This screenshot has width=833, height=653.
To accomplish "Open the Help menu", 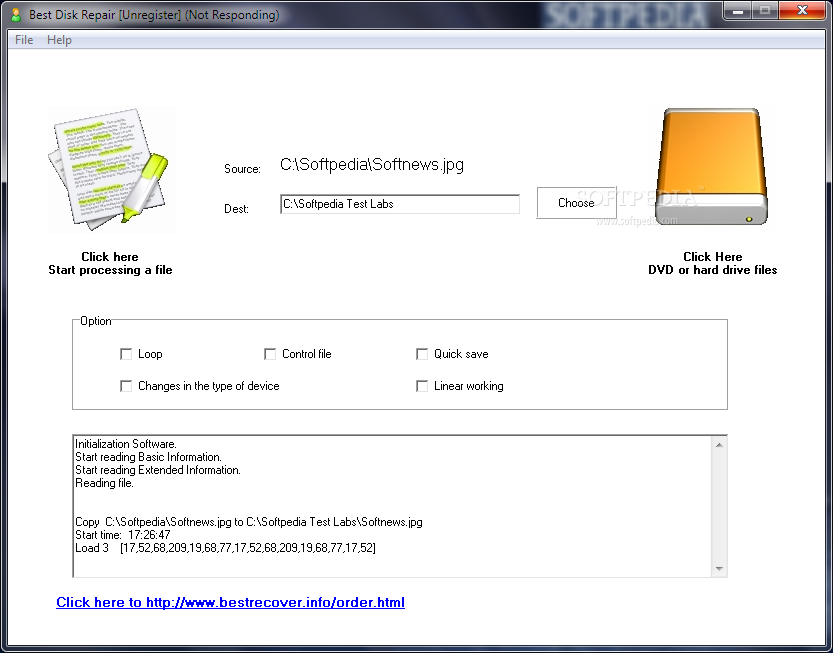I will click(x=59, y=40).
